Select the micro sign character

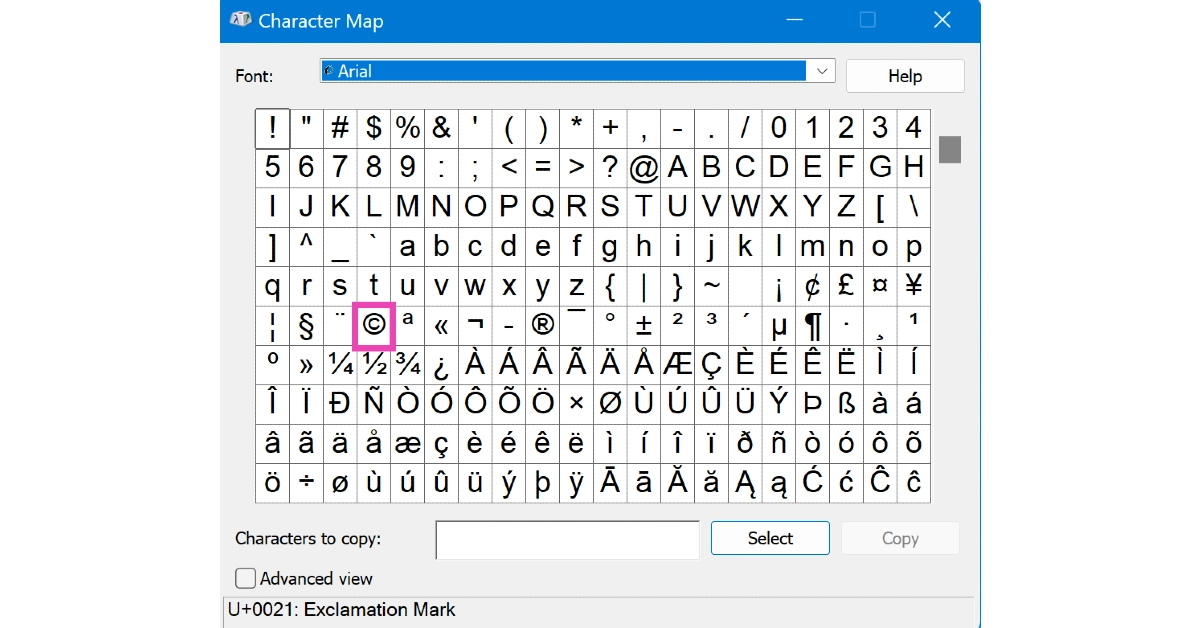(779, 325)
